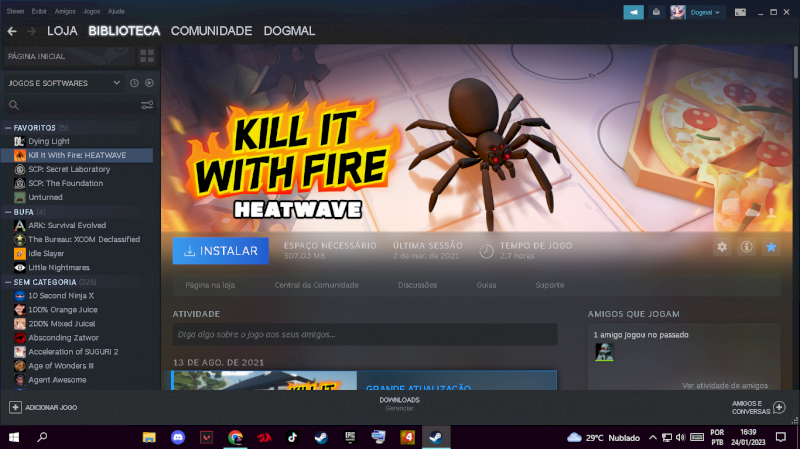Open the Exibir menu
Screen dimensions: 800x449
[x=39, y=11]
